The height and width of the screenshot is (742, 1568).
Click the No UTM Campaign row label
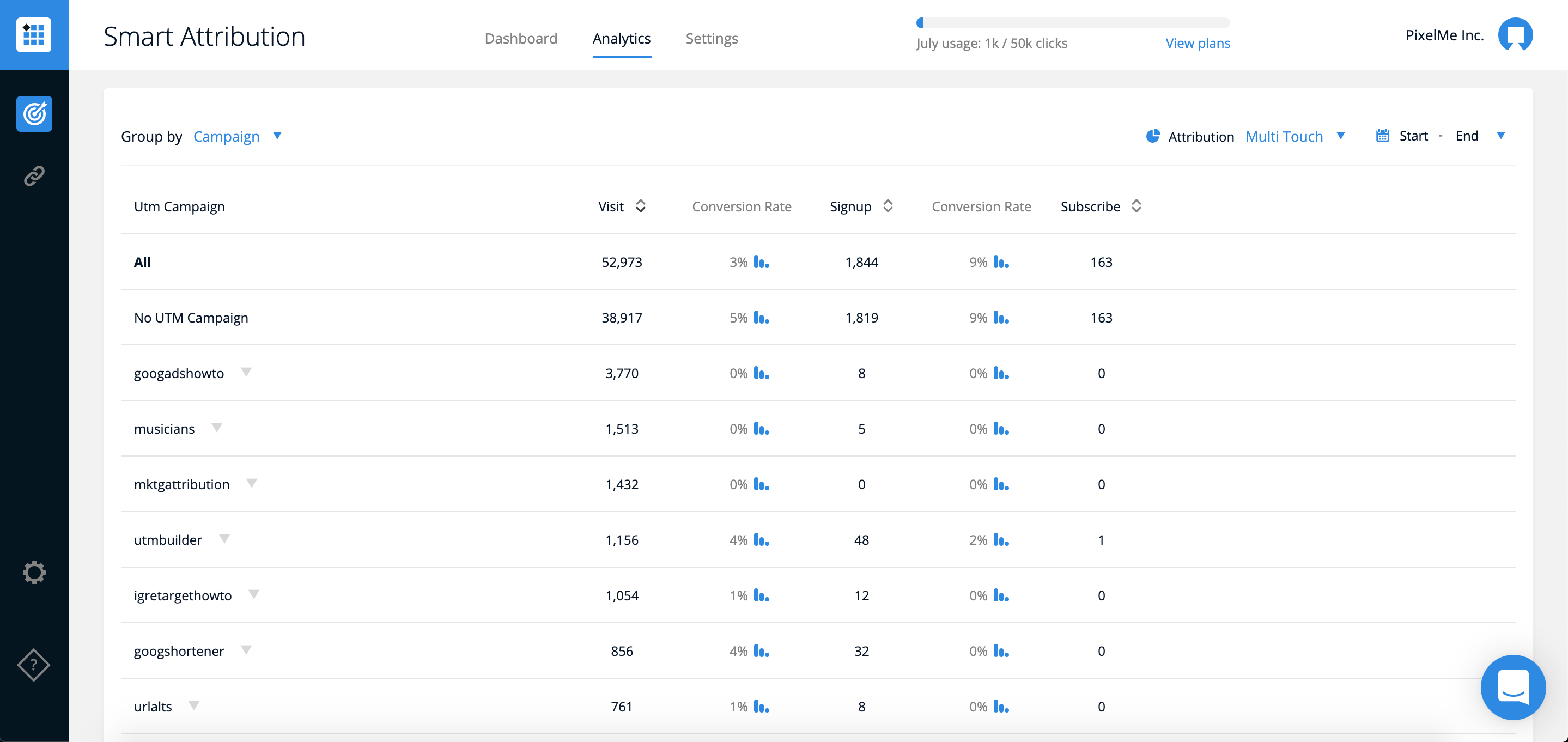pos(191,317)
